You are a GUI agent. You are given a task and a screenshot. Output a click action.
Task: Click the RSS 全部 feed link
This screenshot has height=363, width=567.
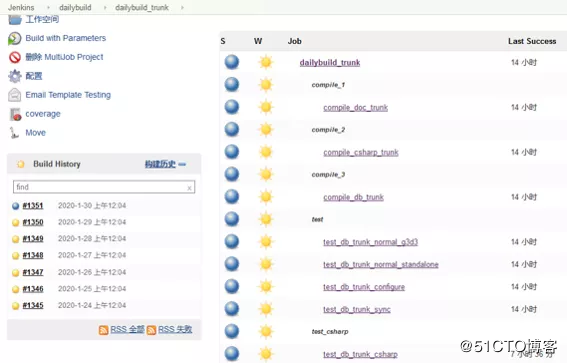pyautogui.click(x=127, y=329)
